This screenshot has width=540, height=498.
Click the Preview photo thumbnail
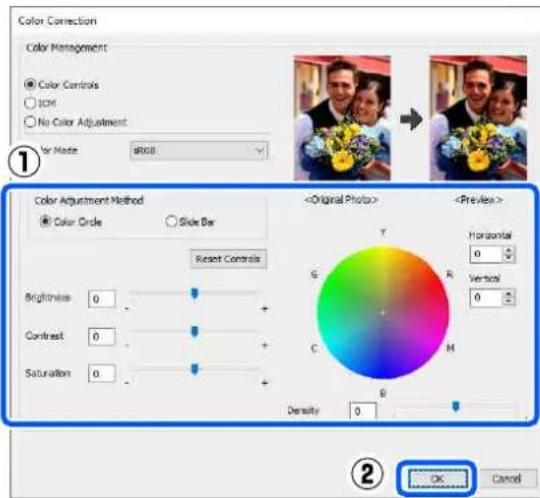coord(478,118)
